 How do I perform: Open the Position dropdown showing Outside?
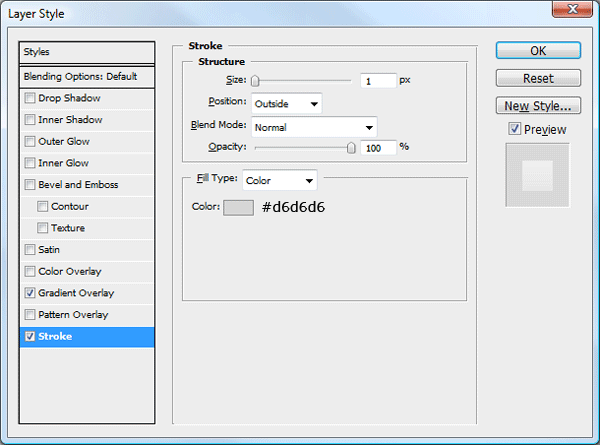[x=287, y=104]
